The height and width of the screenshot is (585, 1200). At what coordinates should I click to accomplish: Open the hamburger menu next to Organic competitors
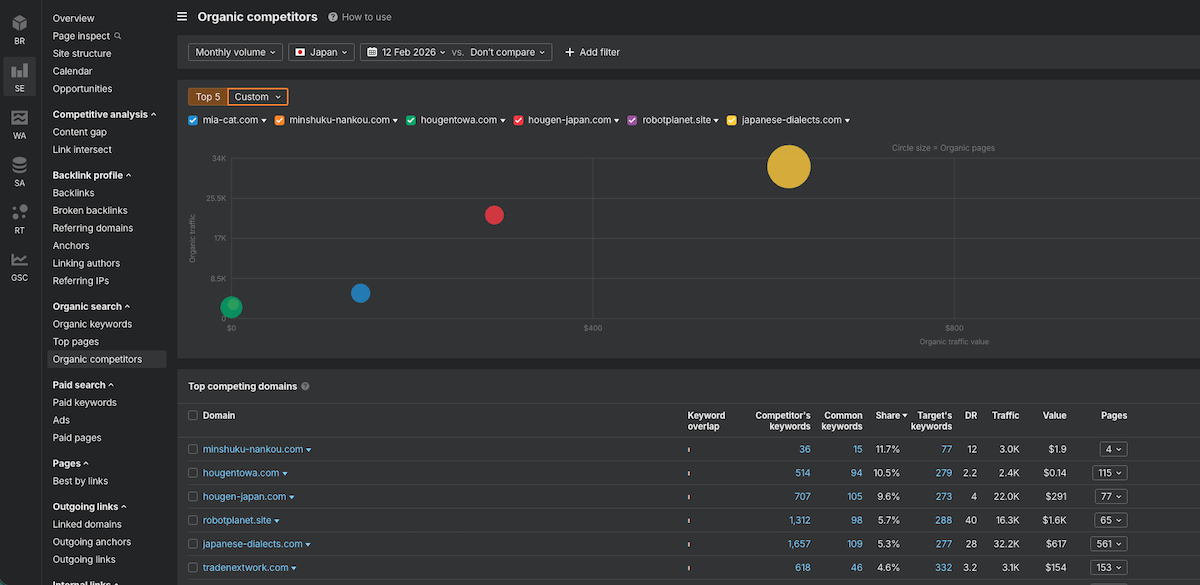181,16
